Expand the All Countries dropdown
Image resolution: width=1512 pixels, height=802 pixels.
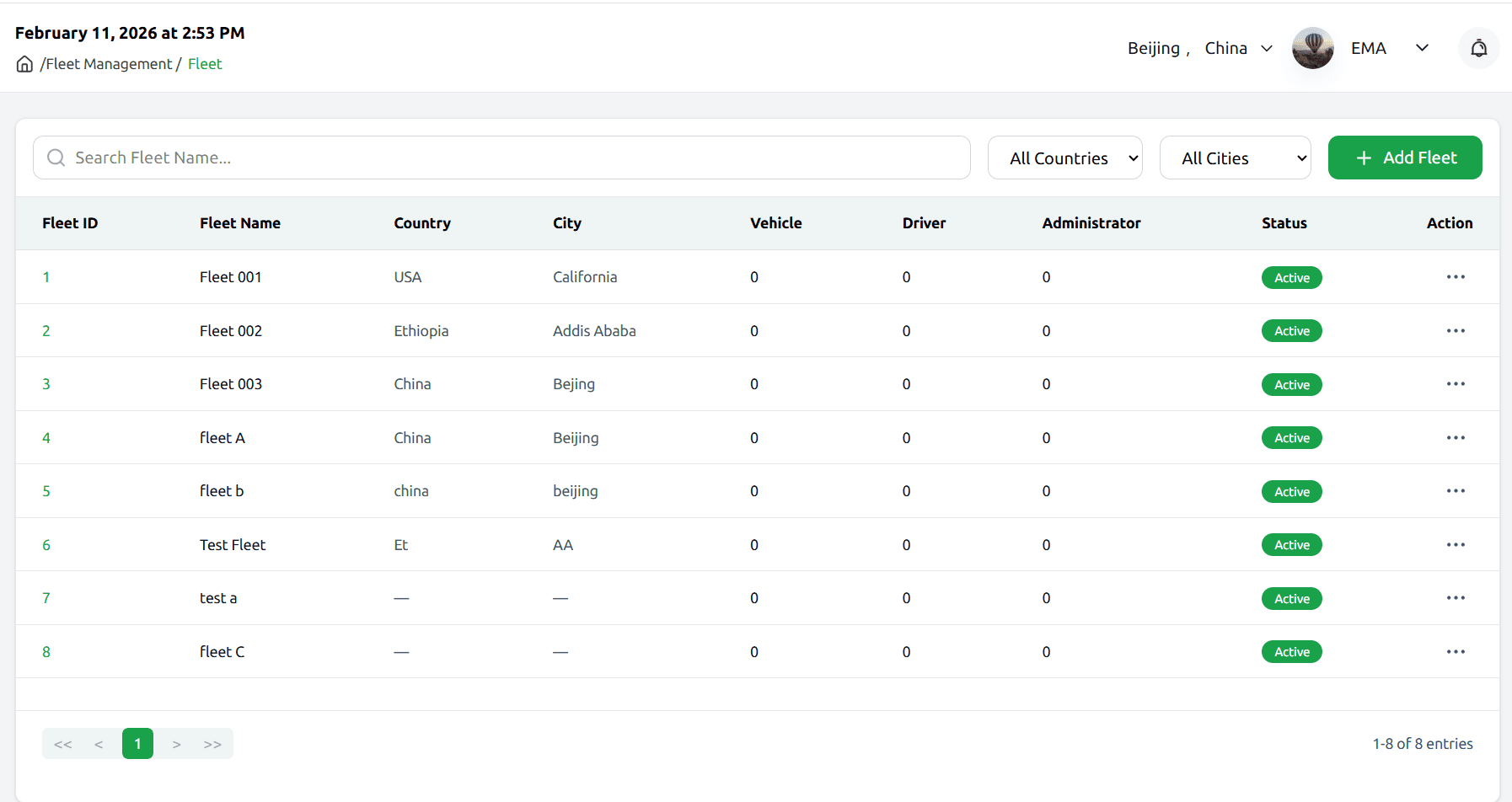coord(1064,158)
